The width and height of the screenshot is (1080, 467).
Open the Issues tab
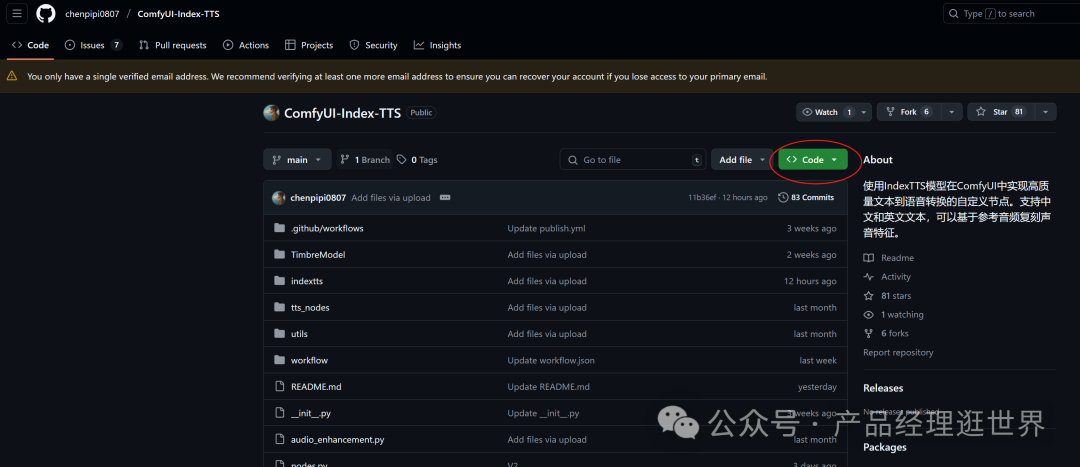click(x=93, y=45)
